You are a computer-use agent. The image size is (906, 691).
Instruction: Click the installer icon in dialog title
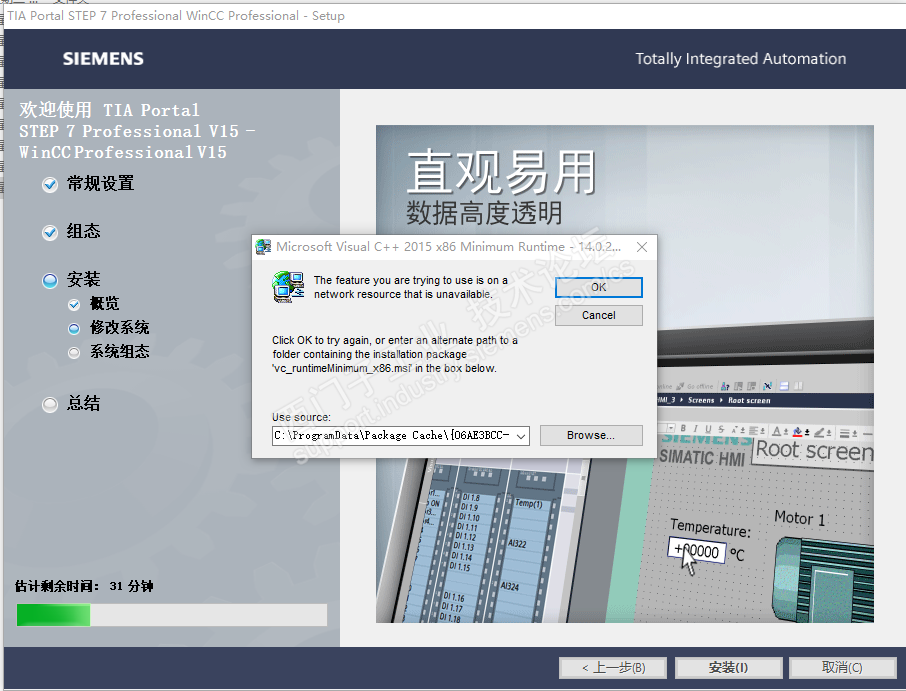263,247
